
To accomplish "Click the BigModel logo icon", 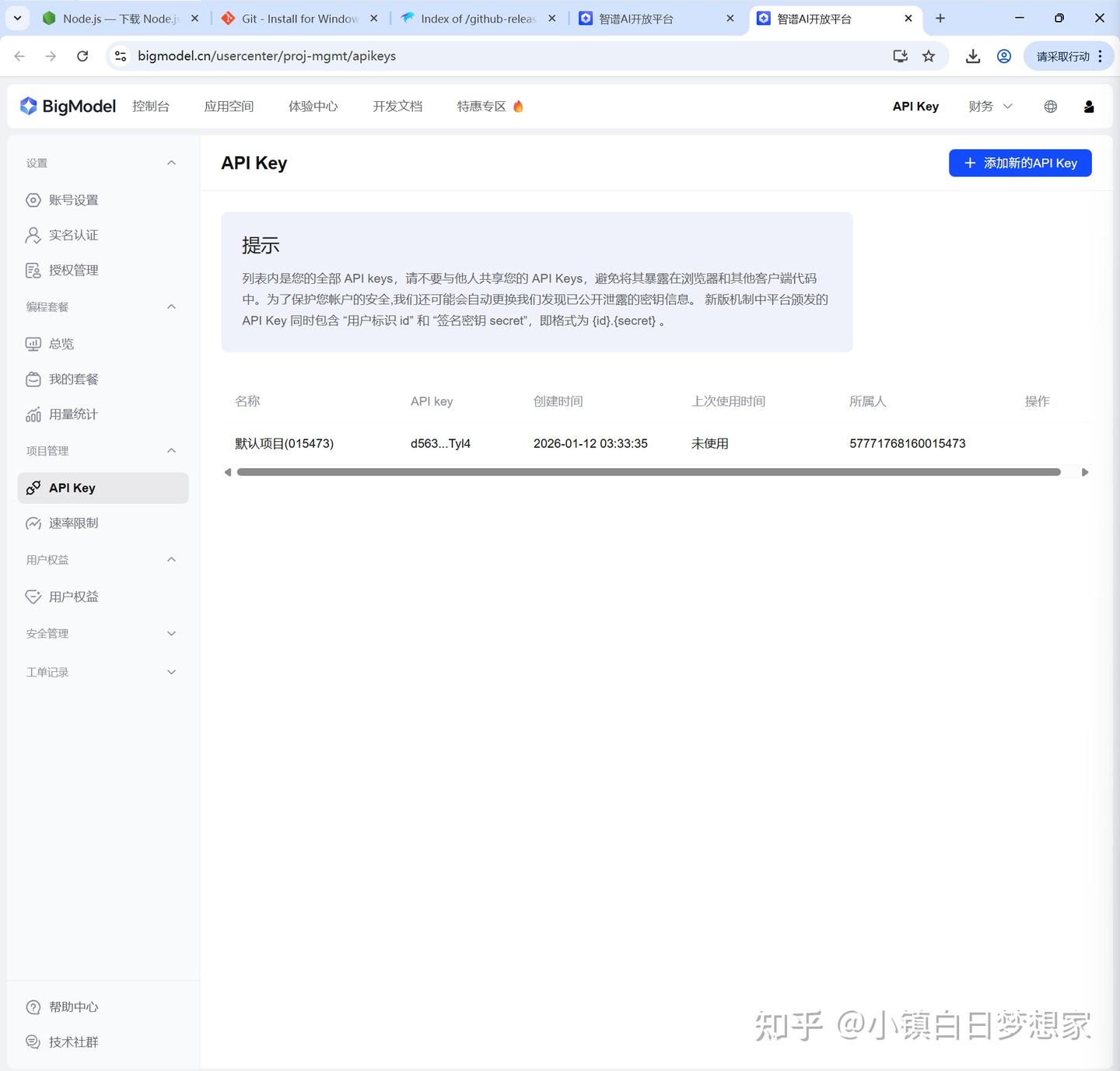I will [29, 107].
